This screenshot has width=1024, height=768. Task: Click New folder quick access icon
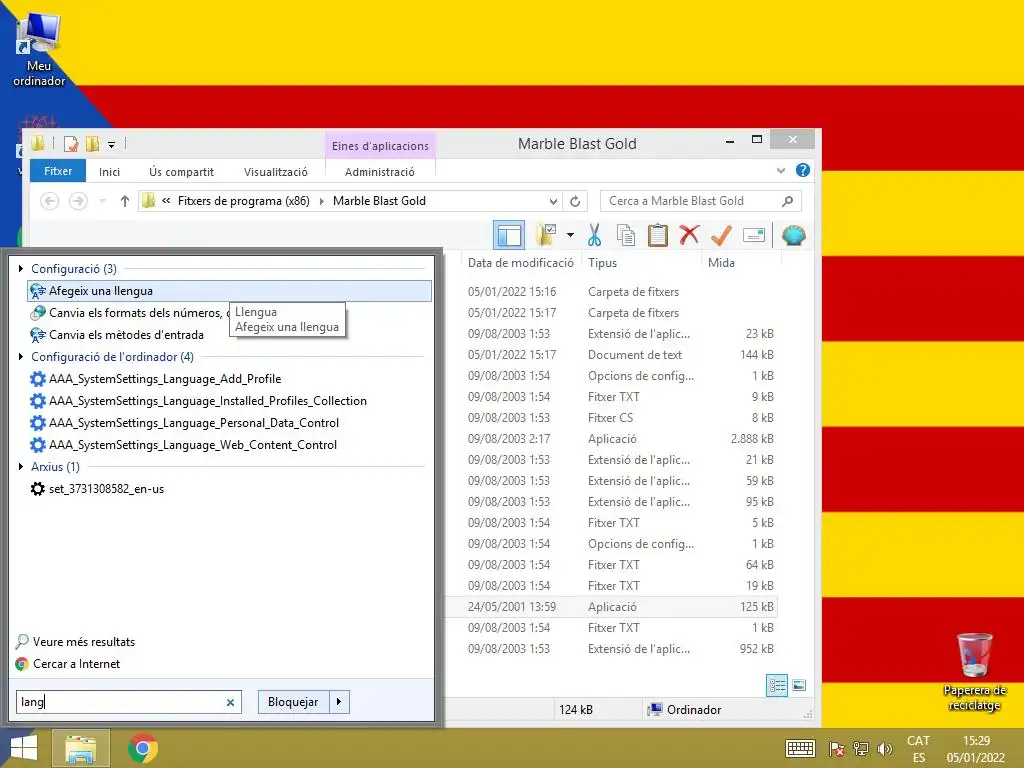click(x=92, y=144)
